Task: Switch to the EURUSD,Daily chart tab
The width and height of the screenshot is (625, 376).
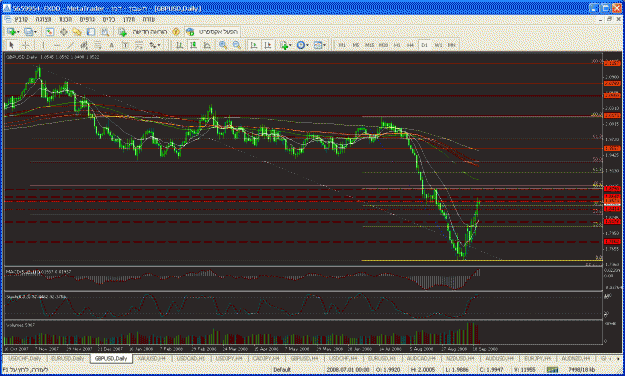Action: 68,359
